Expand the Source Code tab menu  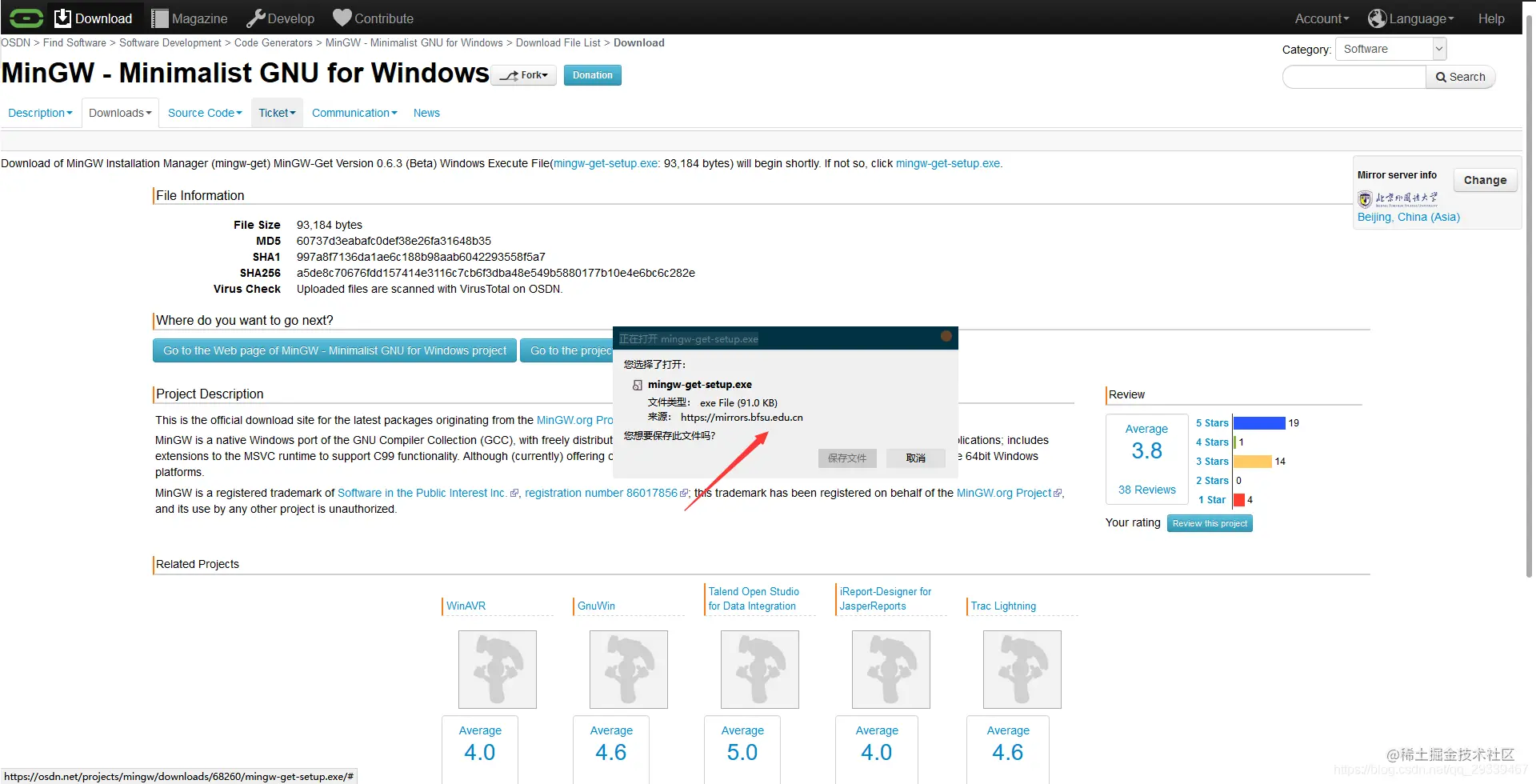[x=205, y=113]
